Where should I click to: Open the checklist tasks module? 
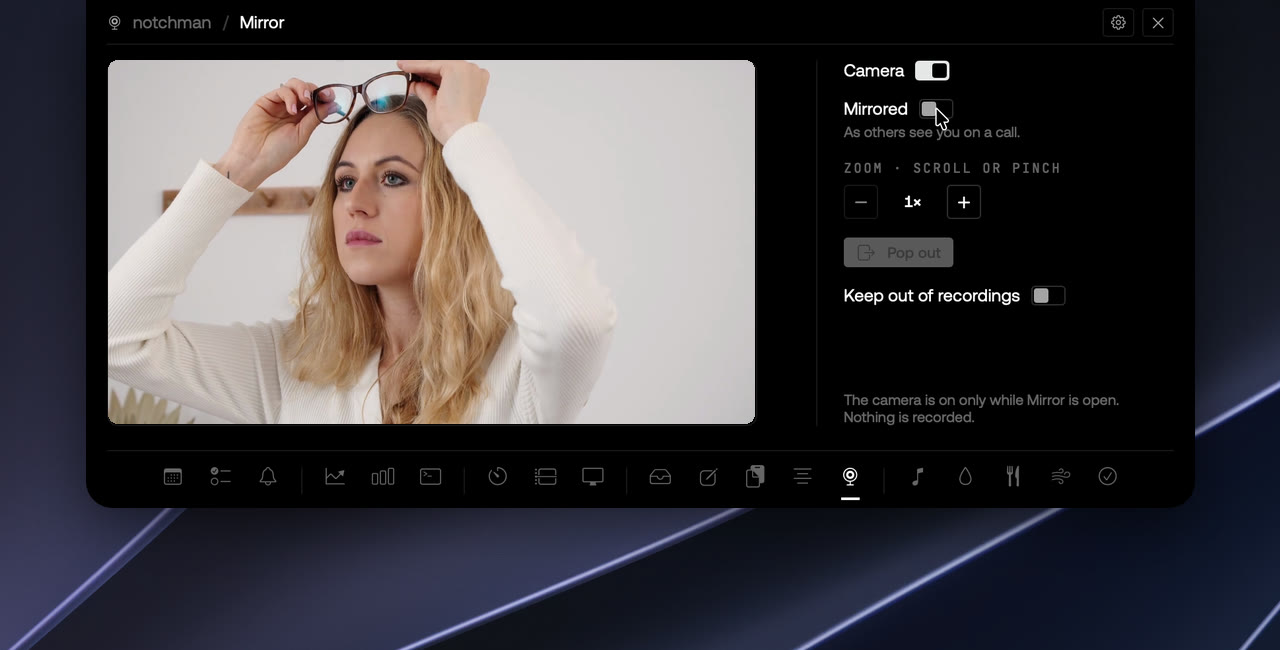[x=220, y=477]
